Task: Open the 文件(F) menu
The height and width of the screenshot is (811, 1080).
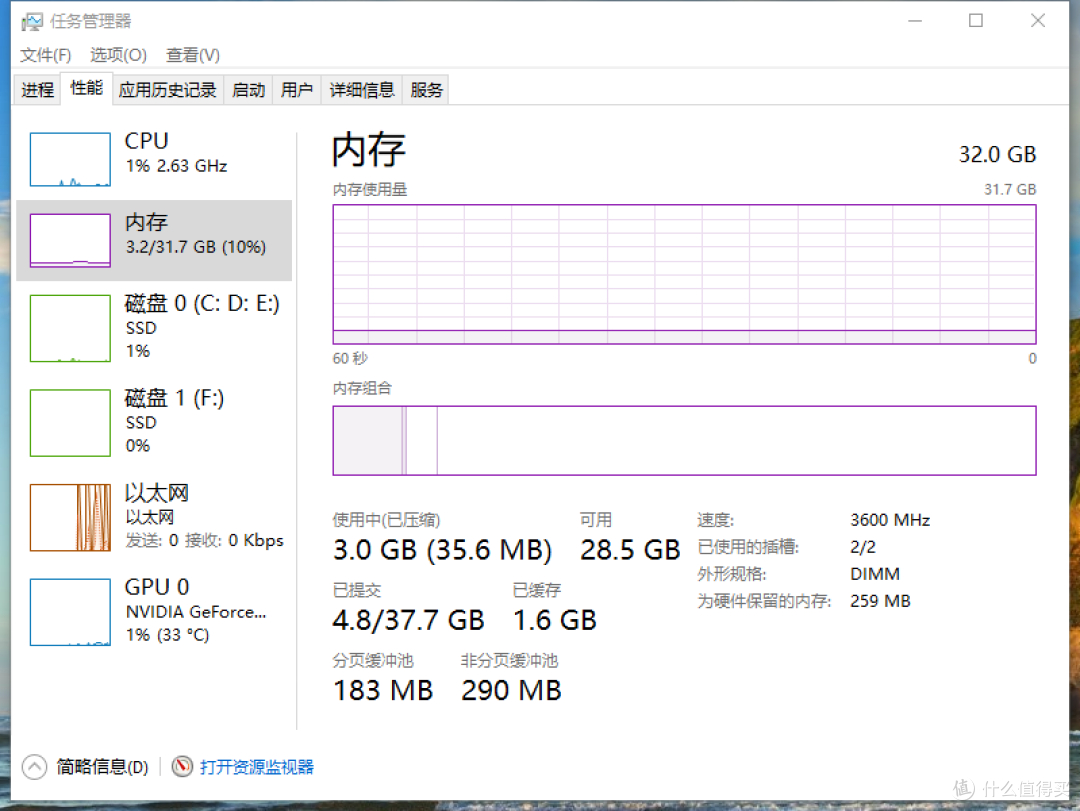Action: [45, 55]
